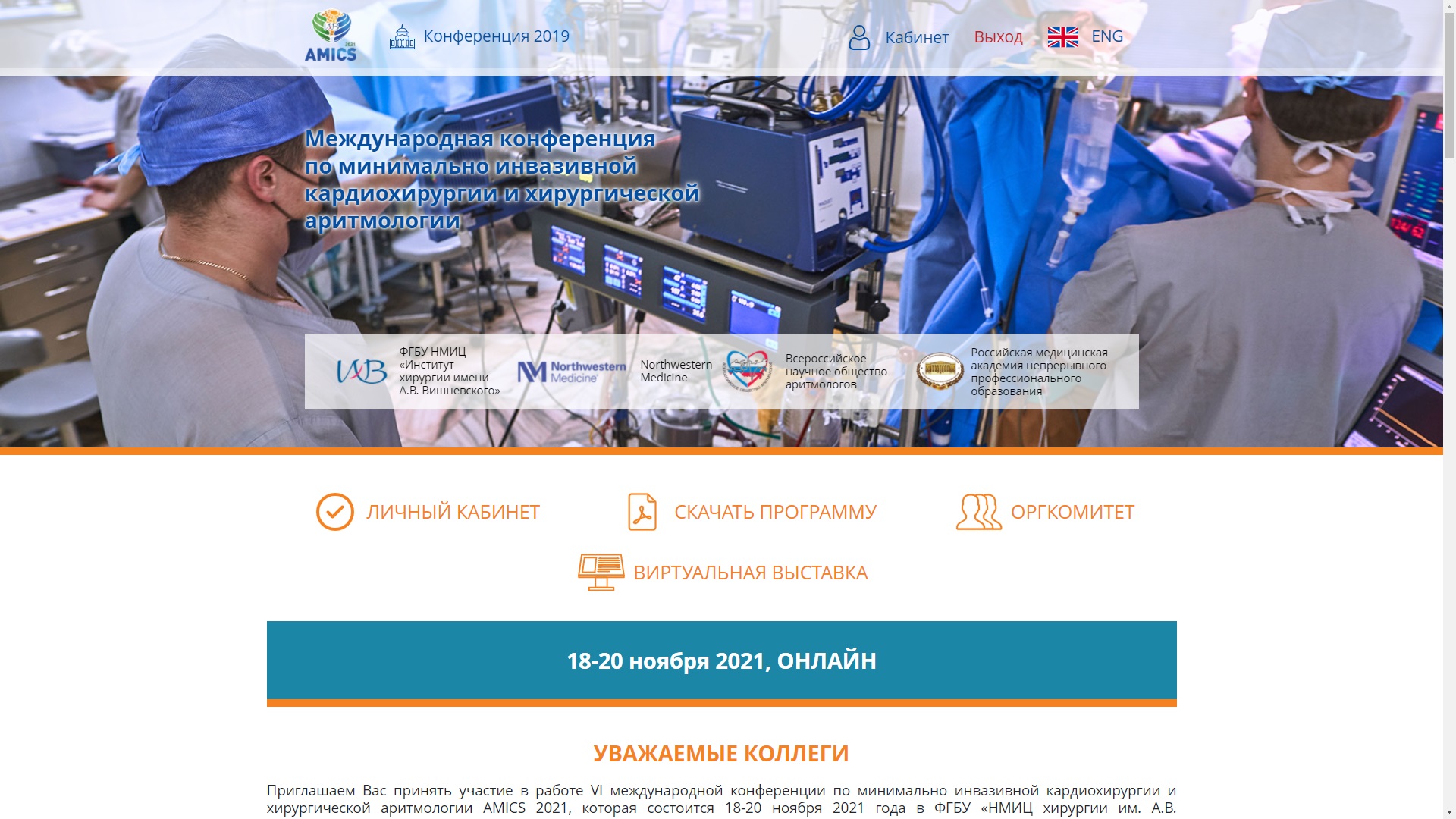
Task: Click the orange checkmark circle icon
Action: 334,512
